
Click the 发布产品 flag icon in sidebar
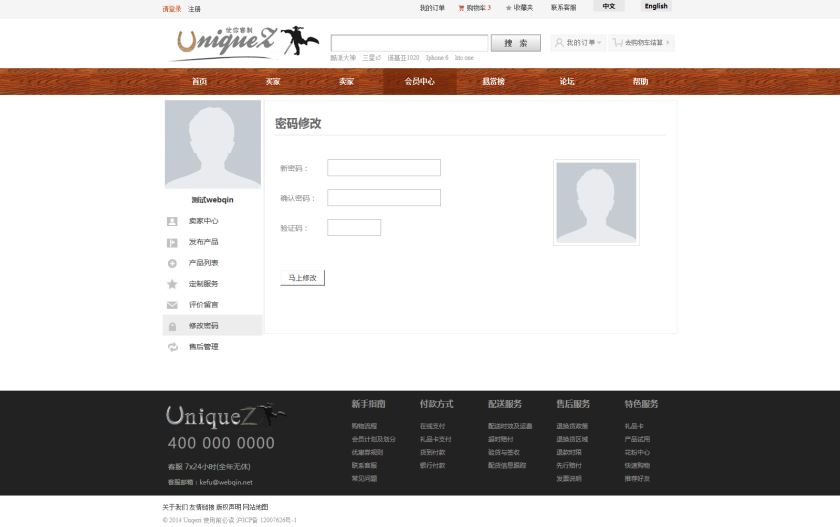coord(172,243)
